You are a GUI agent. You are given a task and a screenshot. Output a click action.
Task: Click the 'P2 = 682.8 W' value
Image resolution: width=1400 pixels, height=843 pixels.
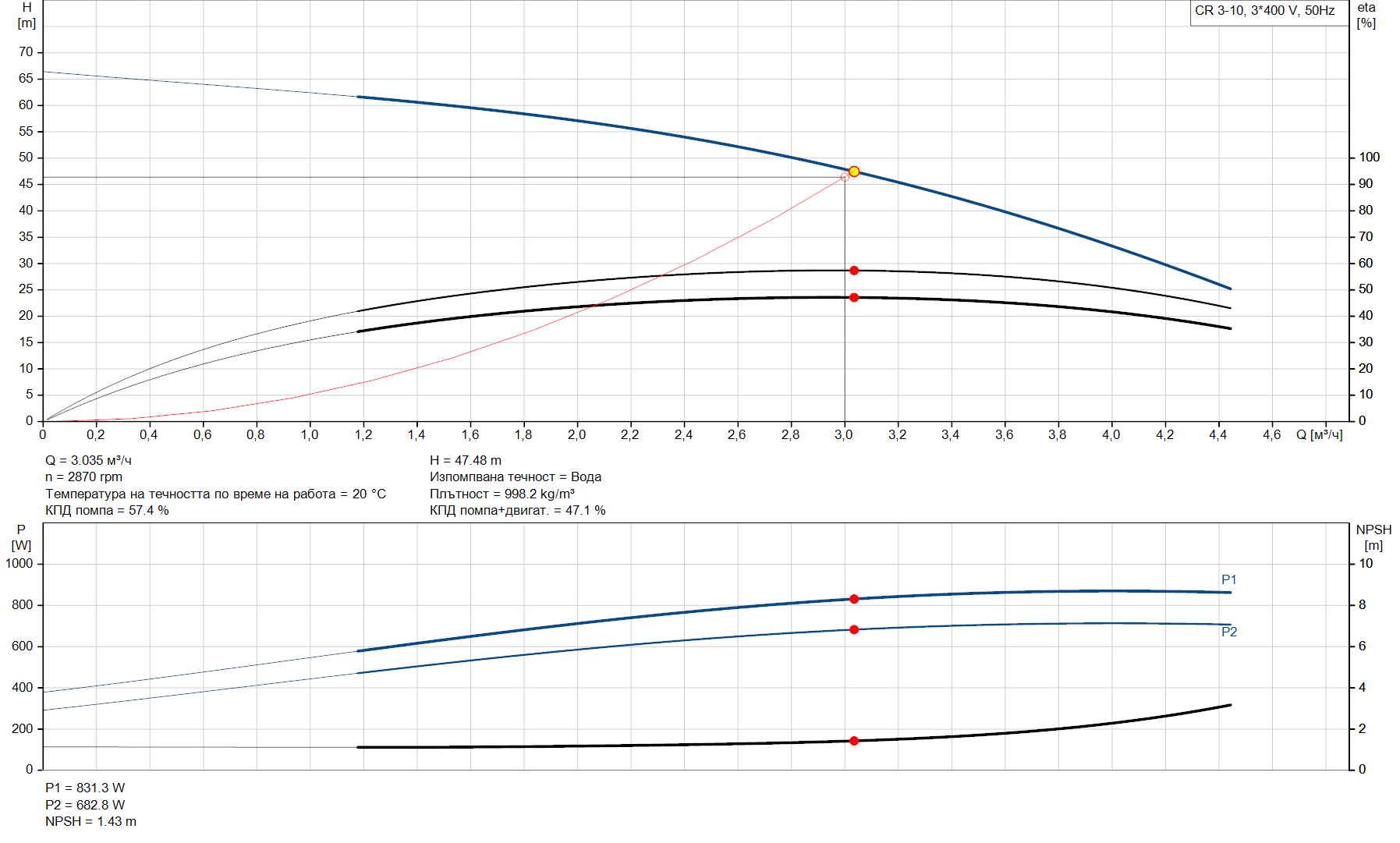tap(85, 805)
